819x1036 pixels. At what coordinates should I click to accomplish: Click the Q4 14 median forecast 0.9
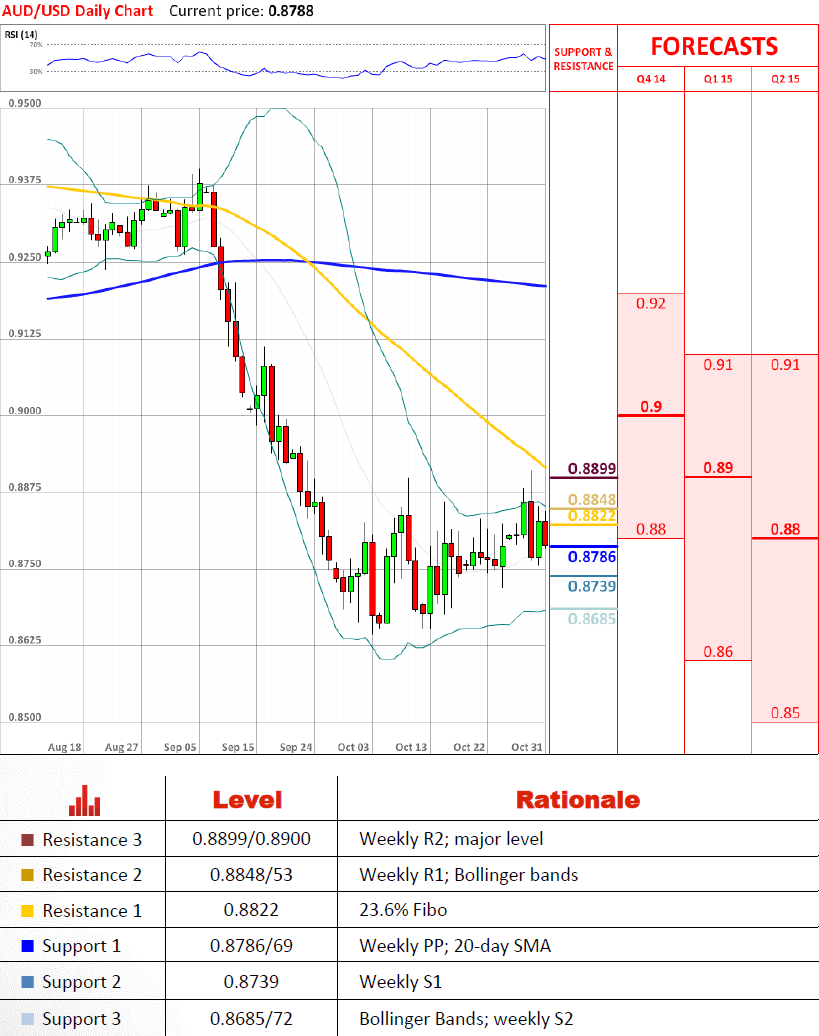tap(651, 406)
